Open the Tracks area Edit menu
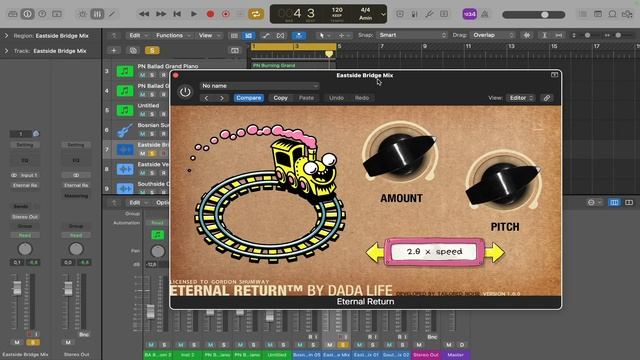Image resolution: width=640 pixels, height=360 pixels. (137, 36)
